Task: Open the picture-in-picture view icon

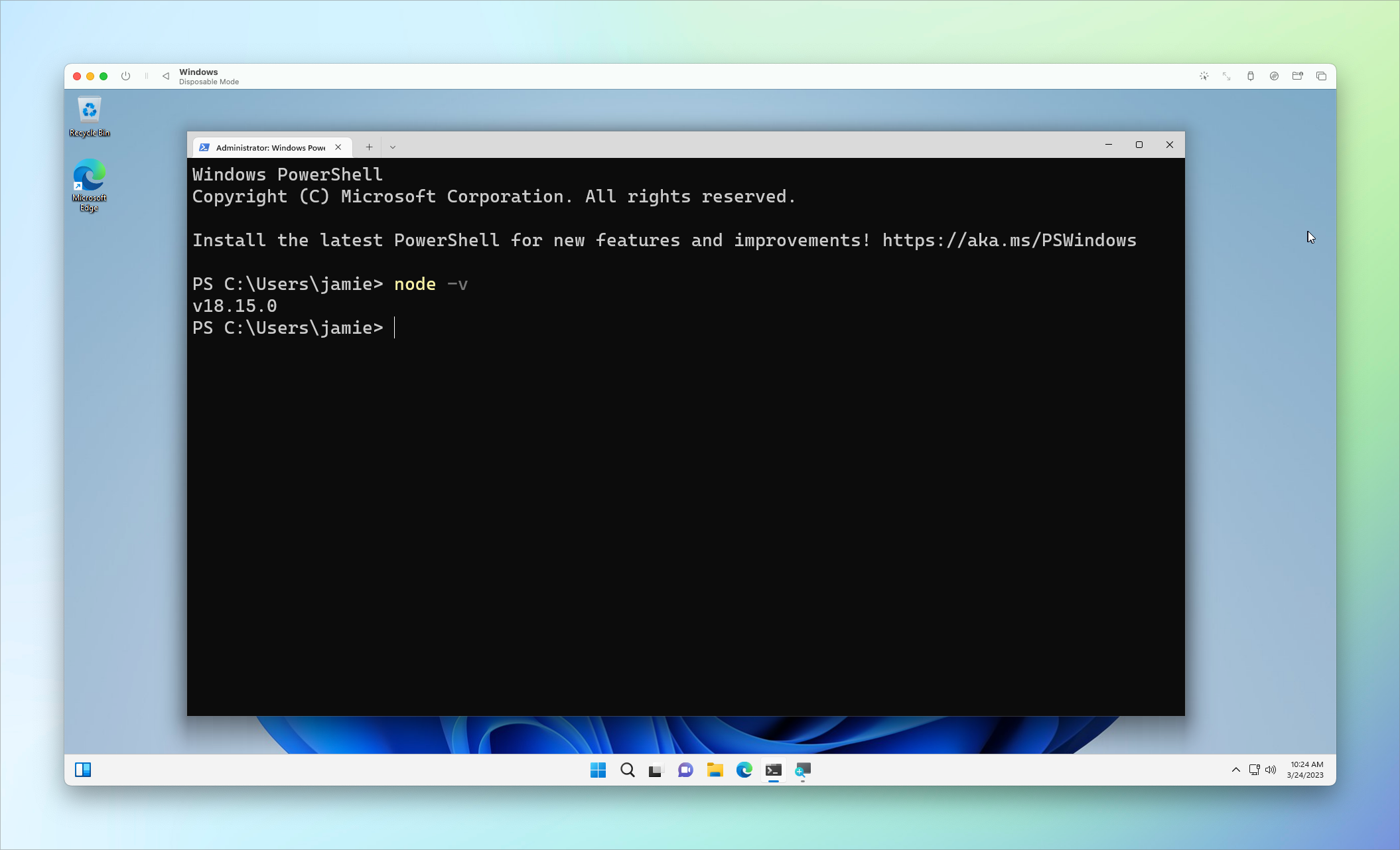Action: tap(1320, 76)
